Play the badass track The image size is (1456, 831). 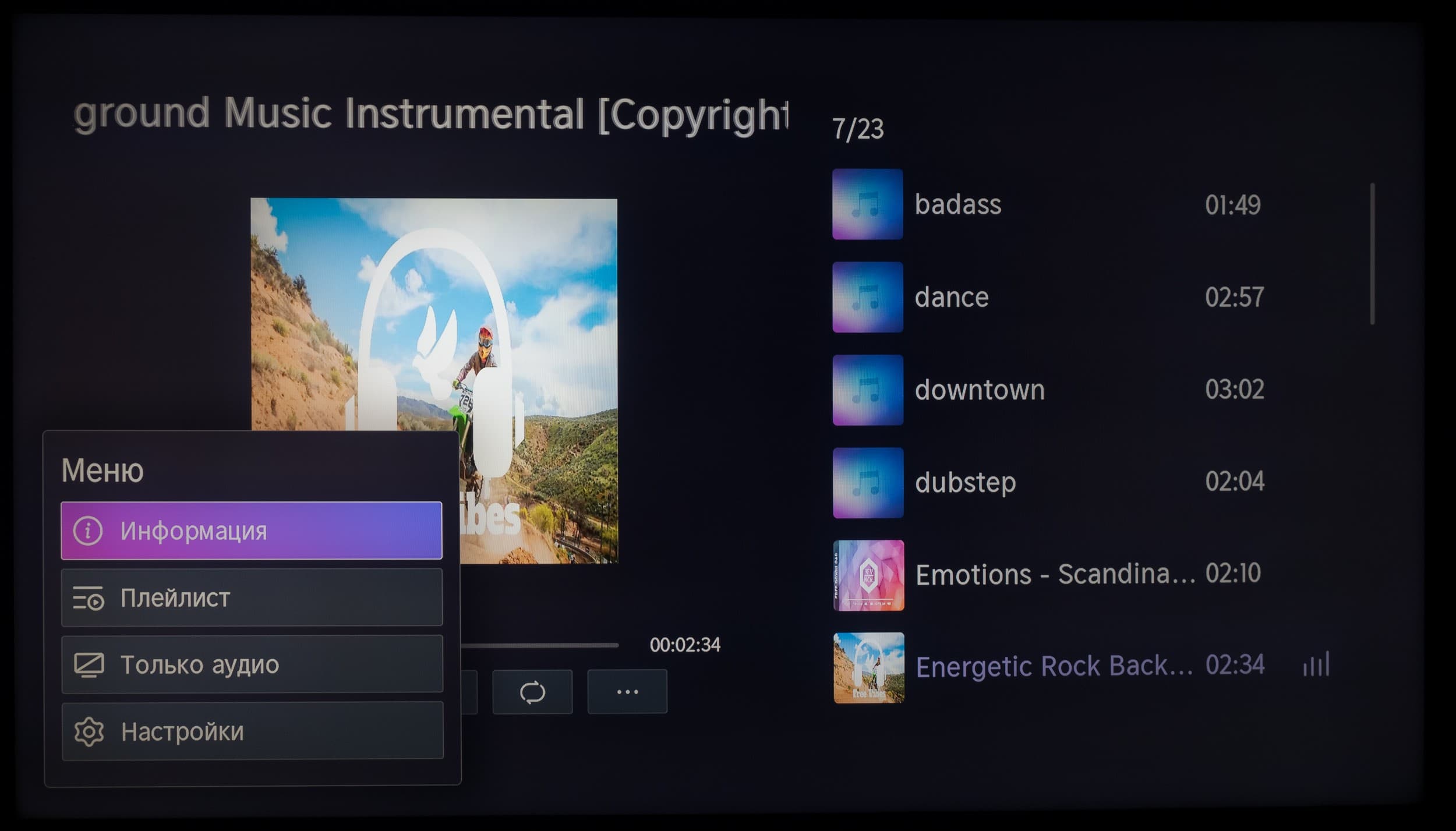957,204
